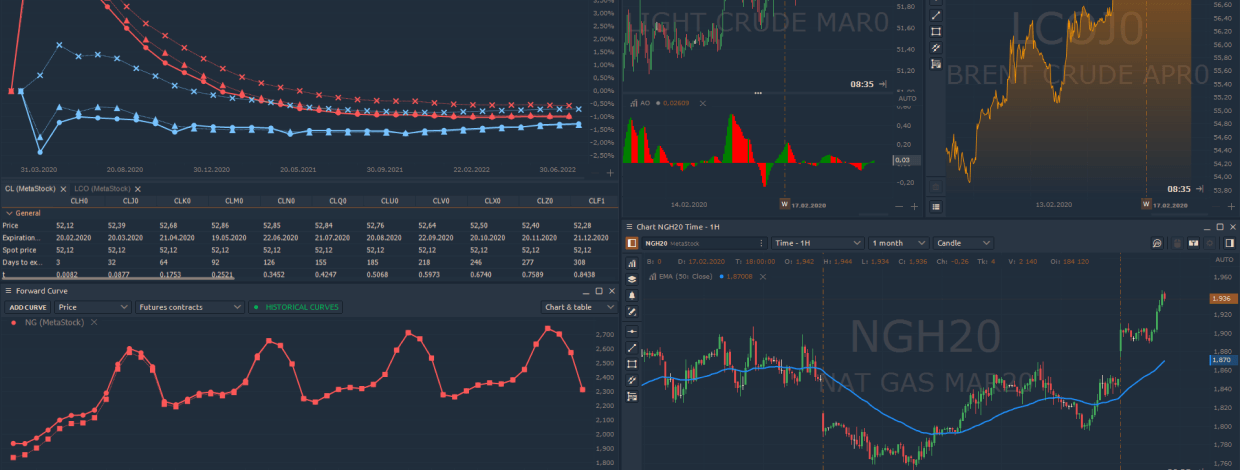Collapse the General section in table

9,213
